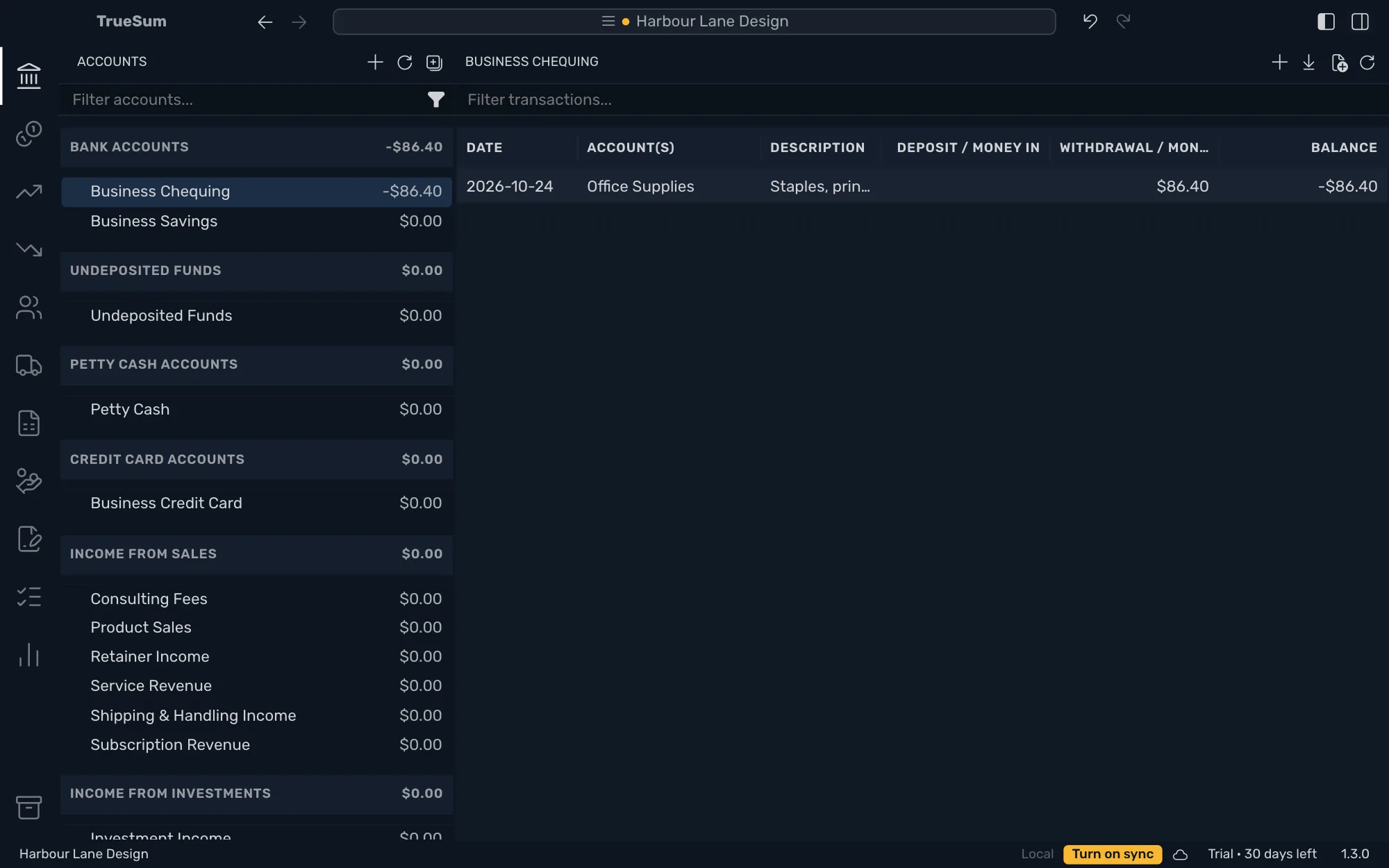
Task: Open the Harbour Lane Design title menu
Action: 694,22
